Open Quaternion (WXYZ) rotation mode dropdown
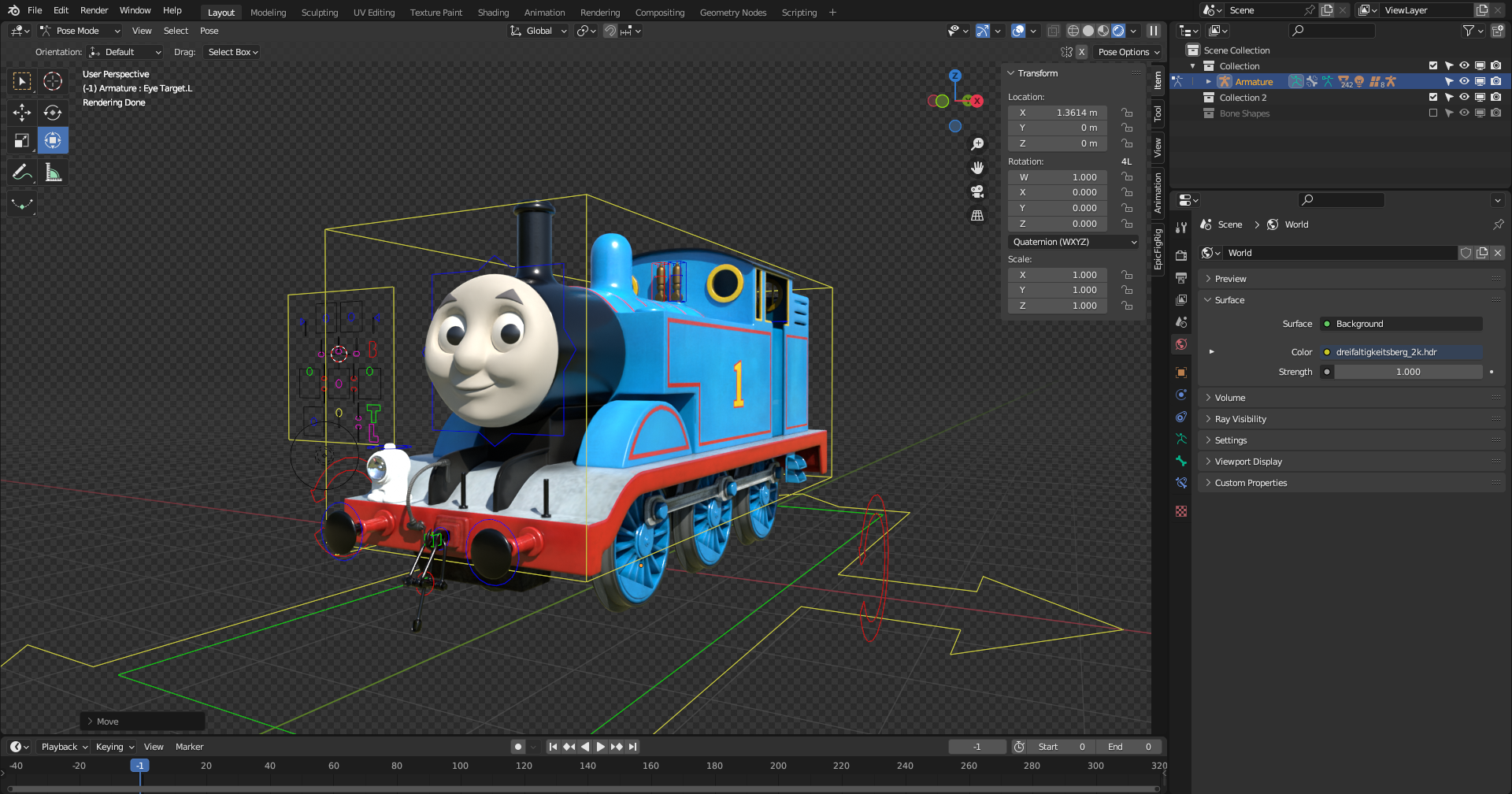 [1074, 242]
